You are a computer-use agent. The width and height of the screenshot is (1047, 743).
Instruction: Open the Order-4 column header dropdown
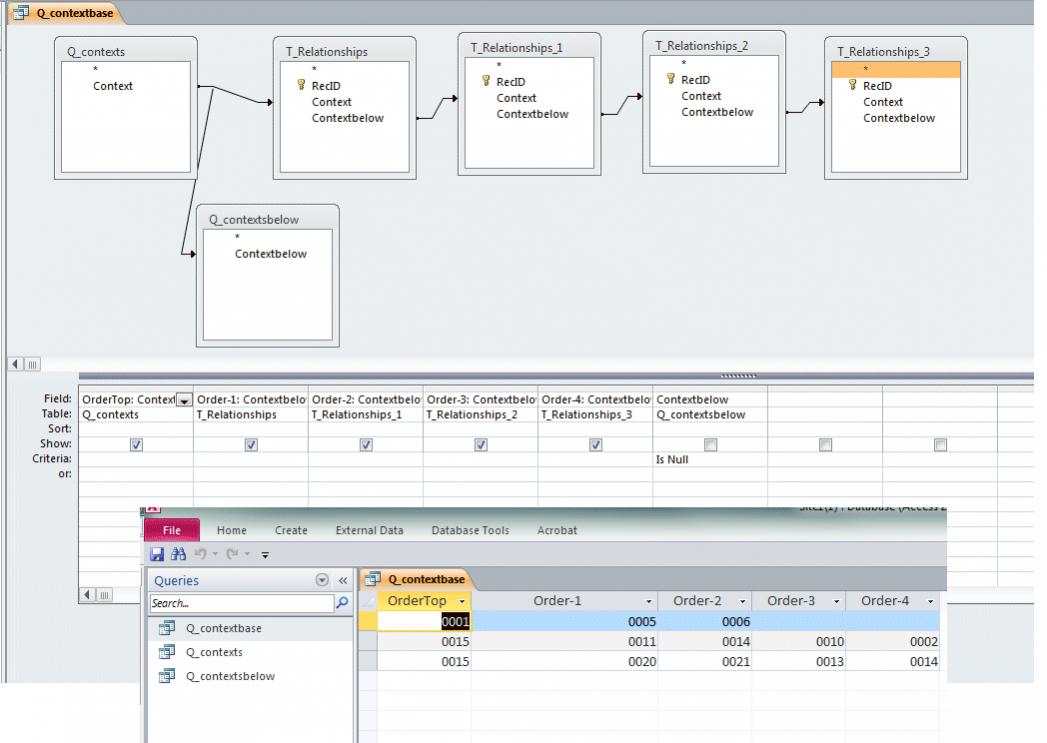pyautogui.click(x=930, y=601)
